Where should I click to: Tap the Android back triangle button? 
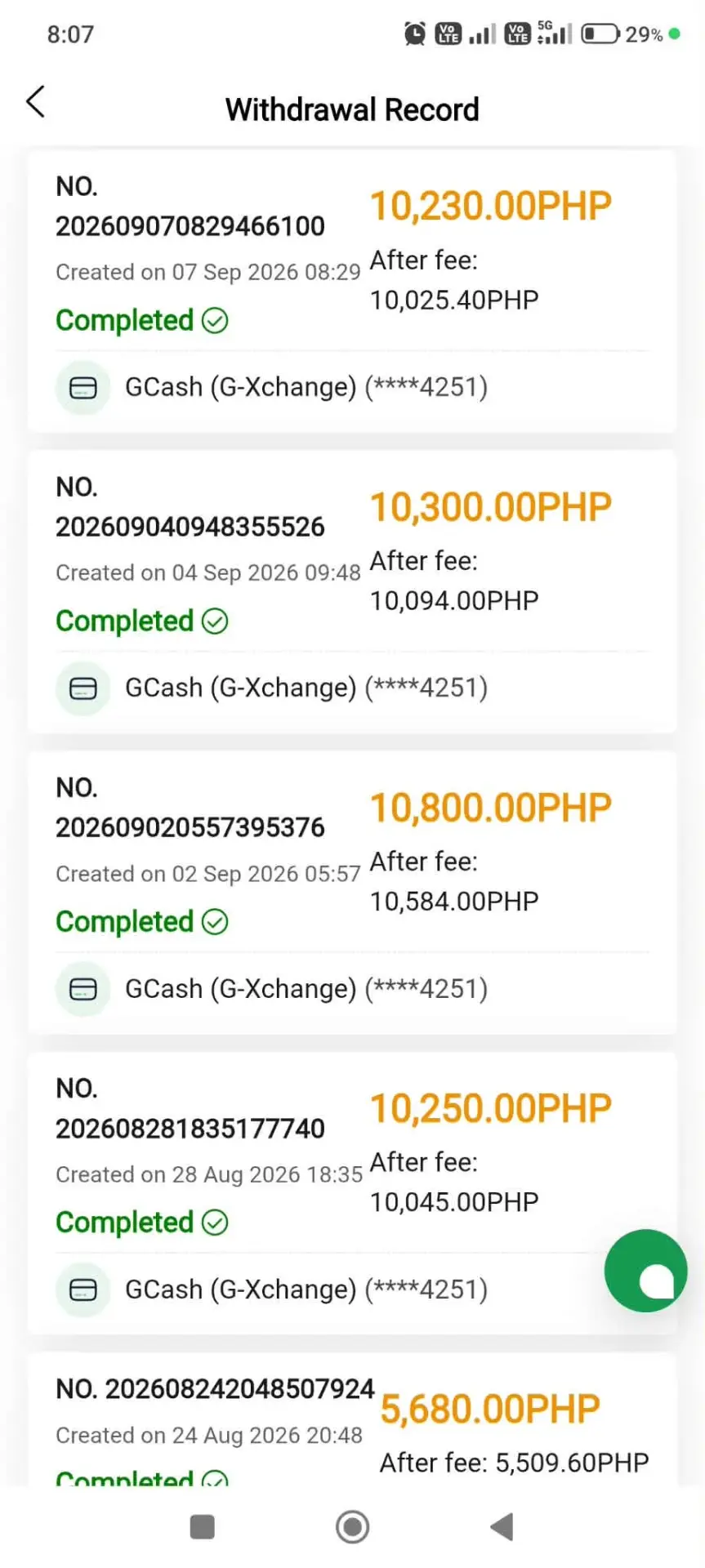pyautogui.click(x=502, y=1526)
